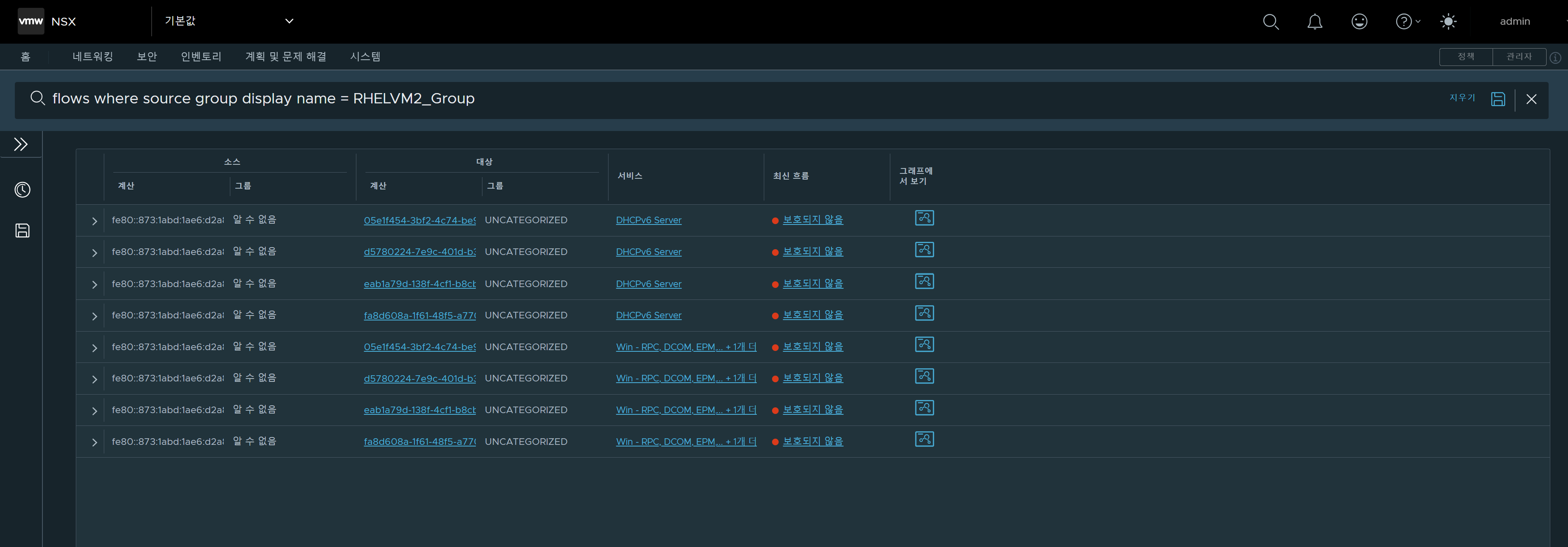
Task: View graph icon for Win - RPC eab1a79d row
Action: (924, 408)
